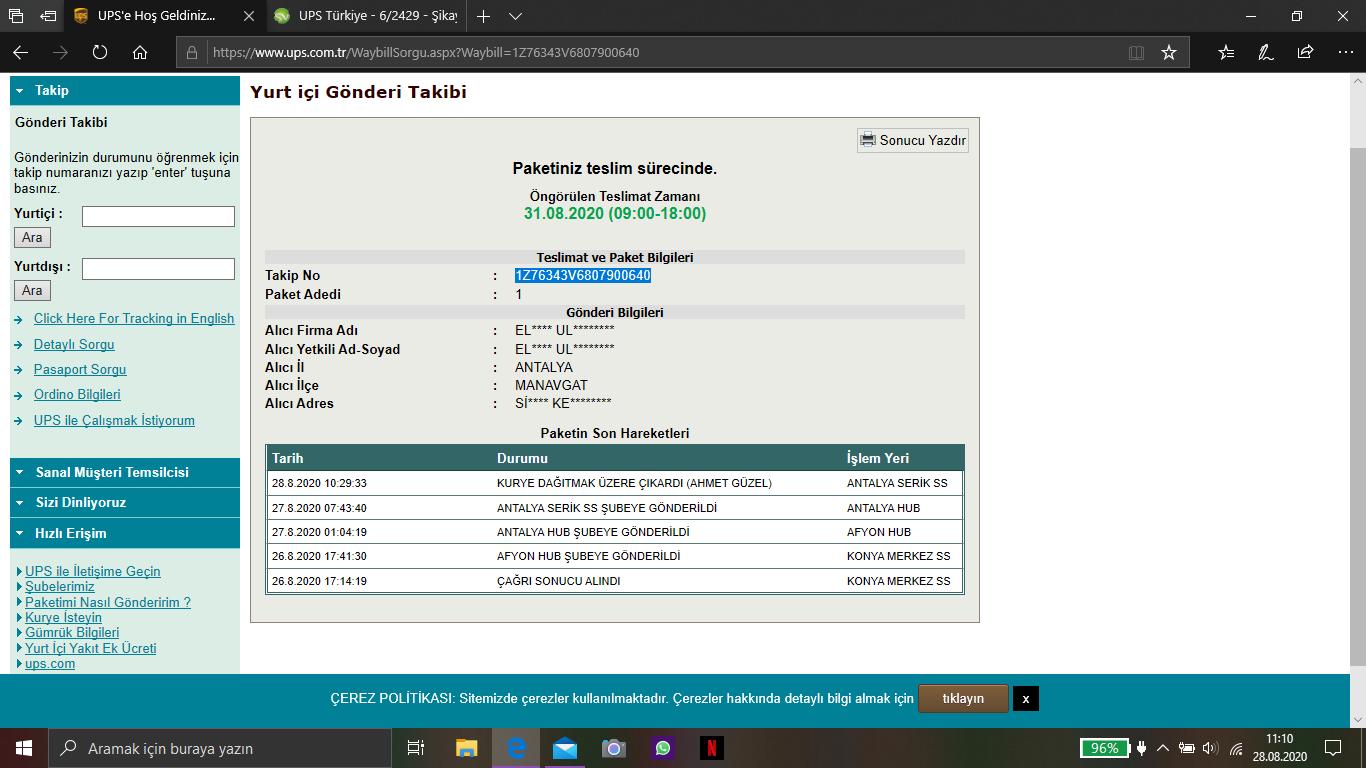The width and height of the screenshot is (1366, 768).
Task: Click the Edge back navigation arrow
Action: (20, 52)
